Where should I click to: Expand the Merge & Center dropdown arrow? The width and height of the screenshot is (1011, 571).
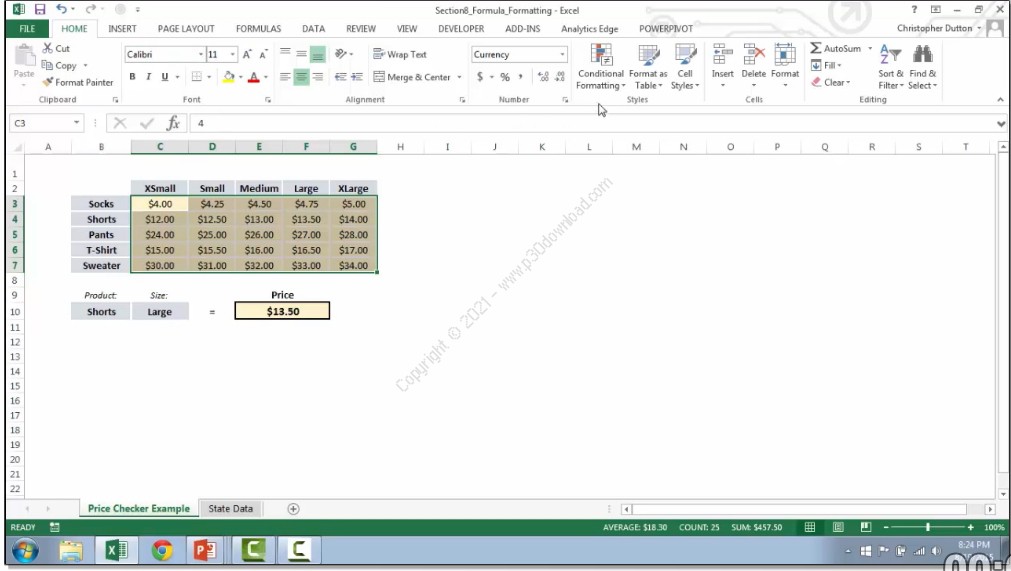pos(459,77)
